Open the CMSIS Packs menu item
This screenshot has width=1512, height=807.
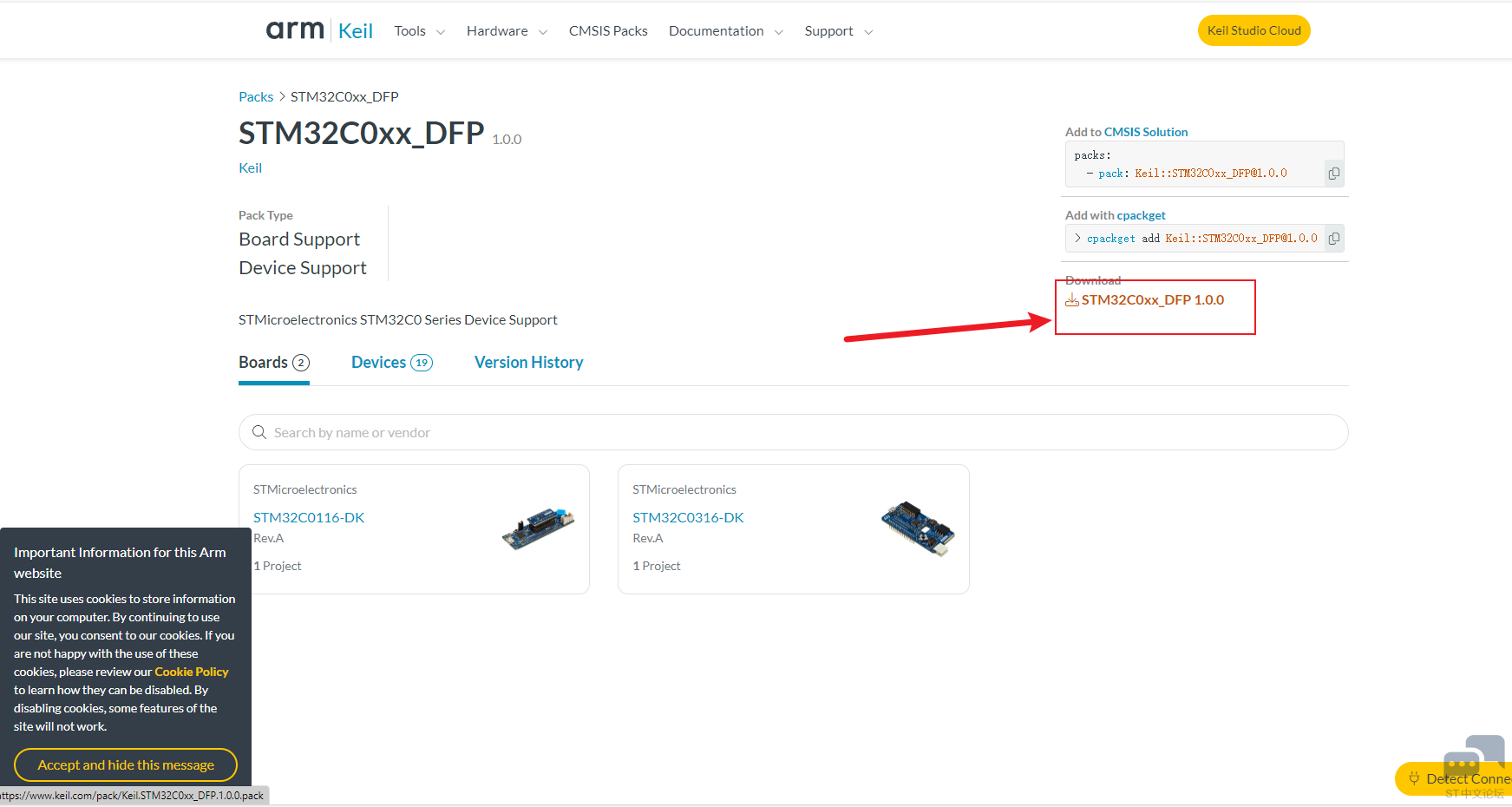[608, 31]
